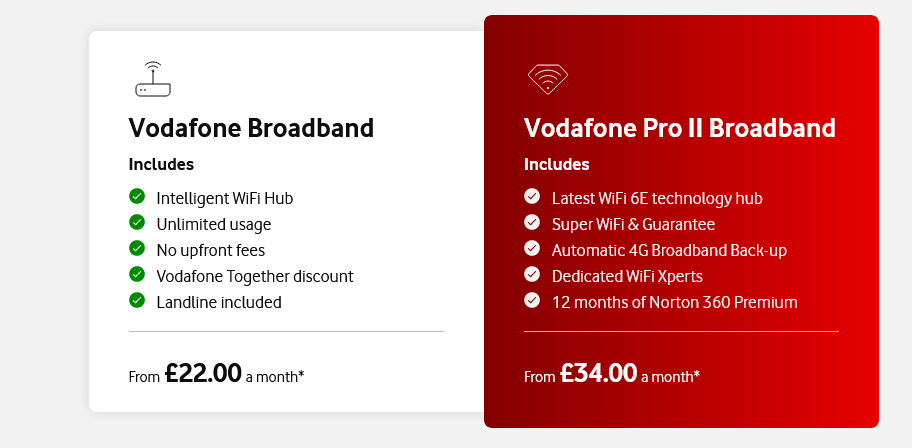Click the Vodafone Together discount text

(255, 276)
